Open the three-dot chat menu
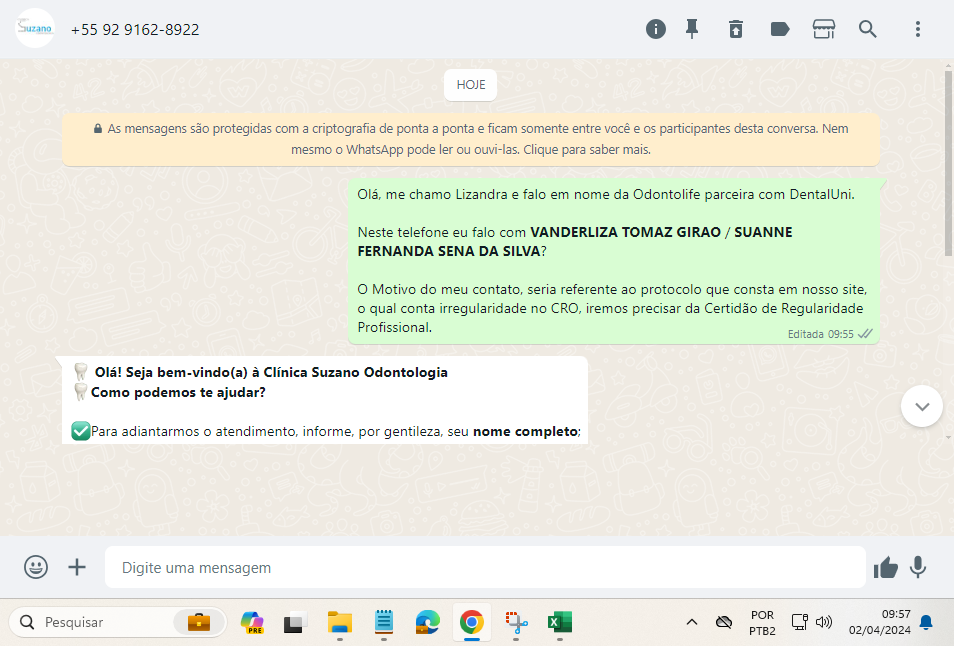 (917, 29)
